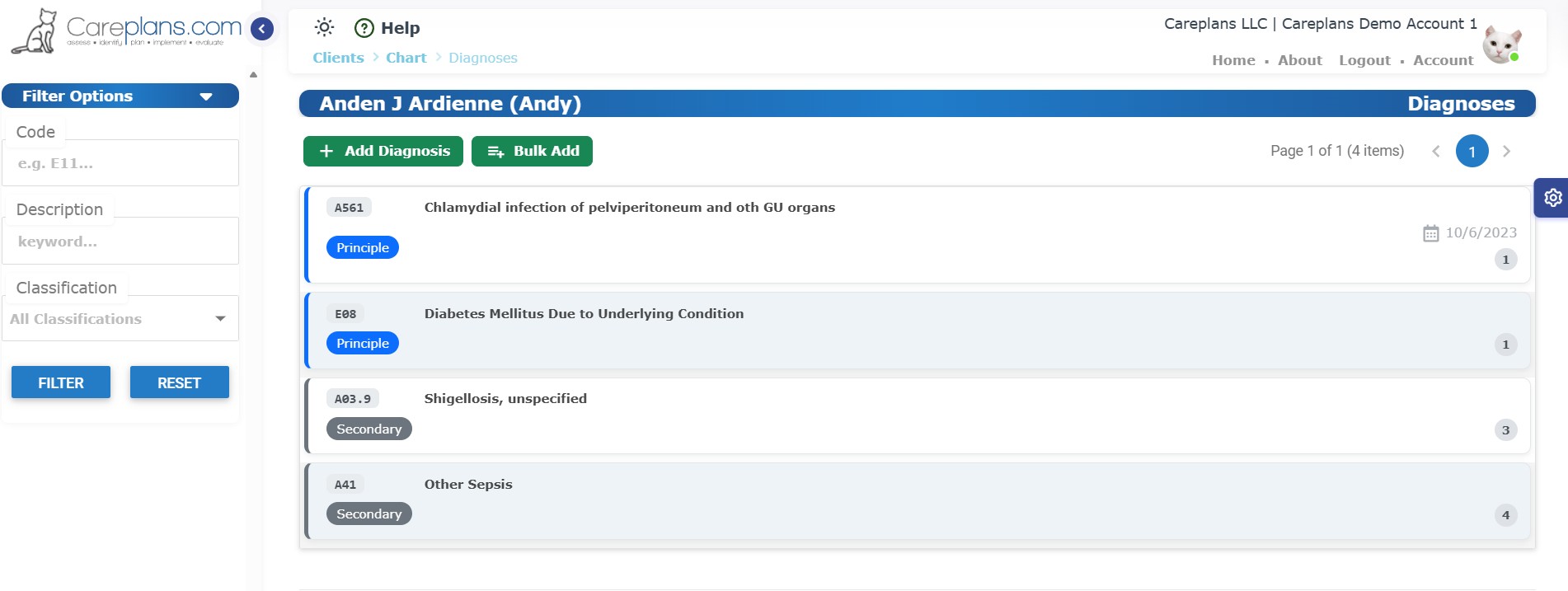Click the Careplans.com logo
The width and height of the screenshot is (1568, 591).
[127, 31]
